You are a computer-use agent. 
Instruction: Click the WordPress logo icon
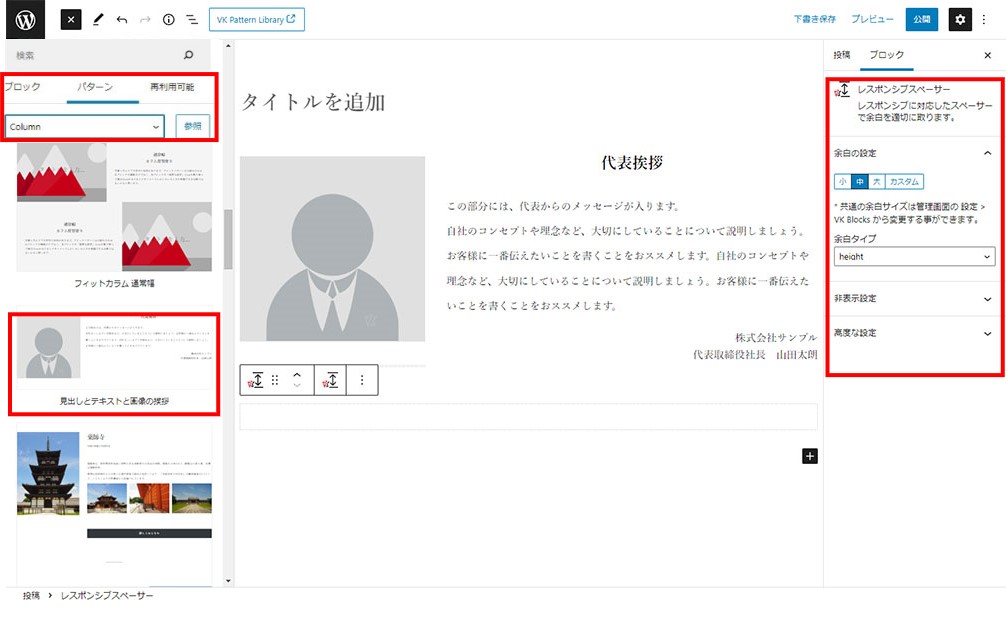pyautogui.click(x=25, y=20)
